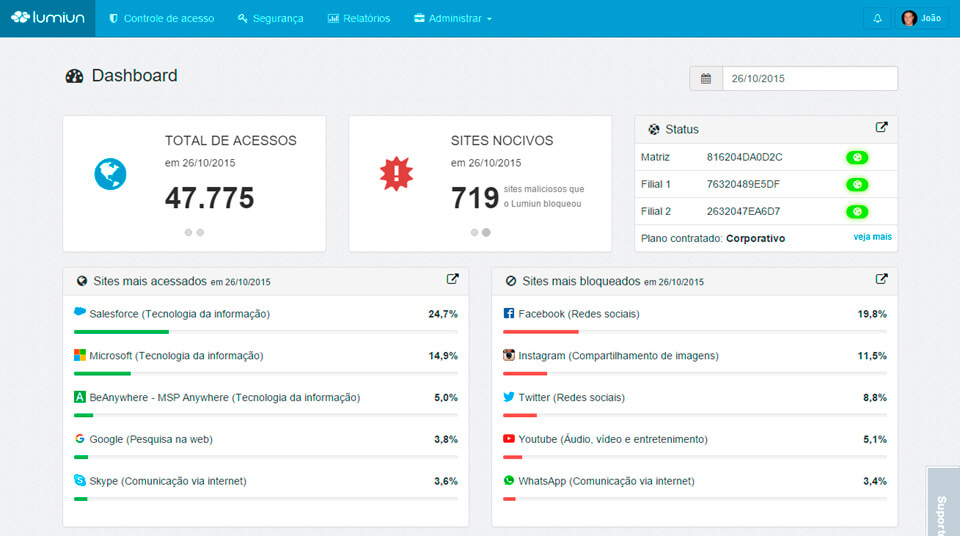The height and width of the screenshot is (536, 960).
Task: Select first carousel dot in Sites Nocivos
Action: 474,232
